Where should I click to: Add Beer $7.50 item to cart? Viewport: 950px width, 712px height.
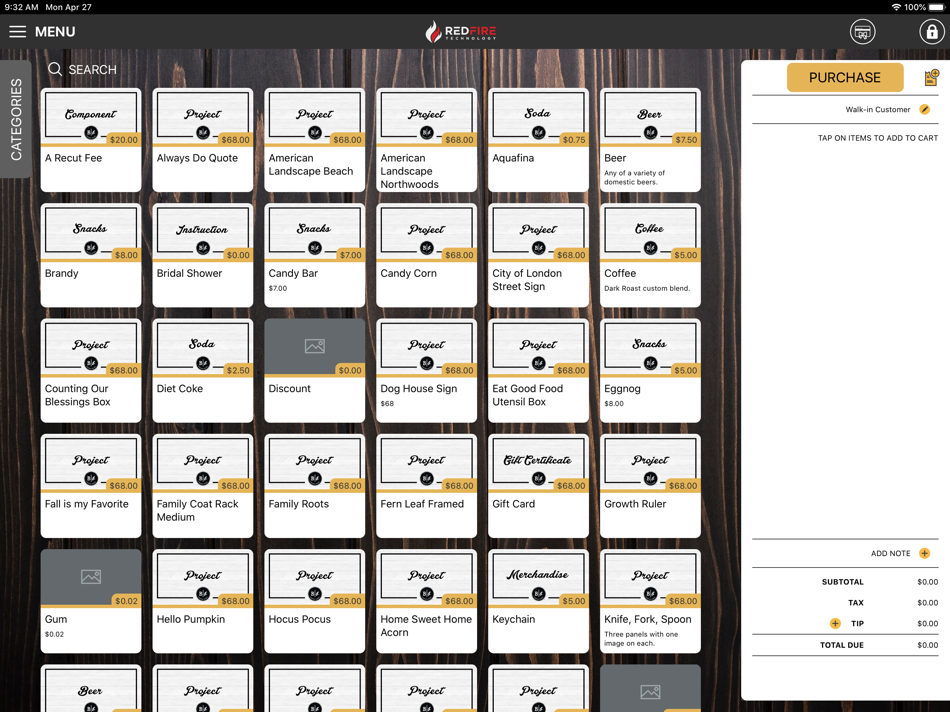pyautogui.click(x=650, y=140)
